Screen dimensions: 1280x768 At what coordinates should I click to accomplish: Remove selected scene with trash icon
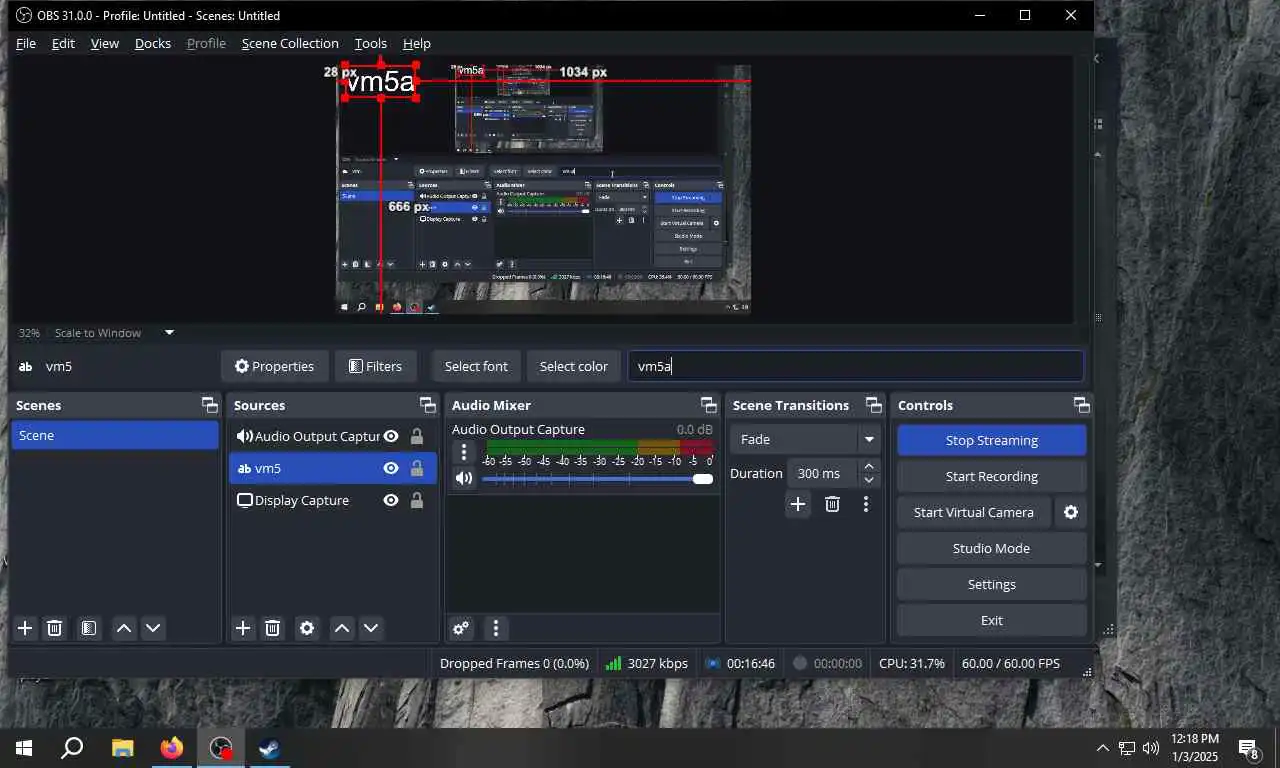click(x=55, y=628)
